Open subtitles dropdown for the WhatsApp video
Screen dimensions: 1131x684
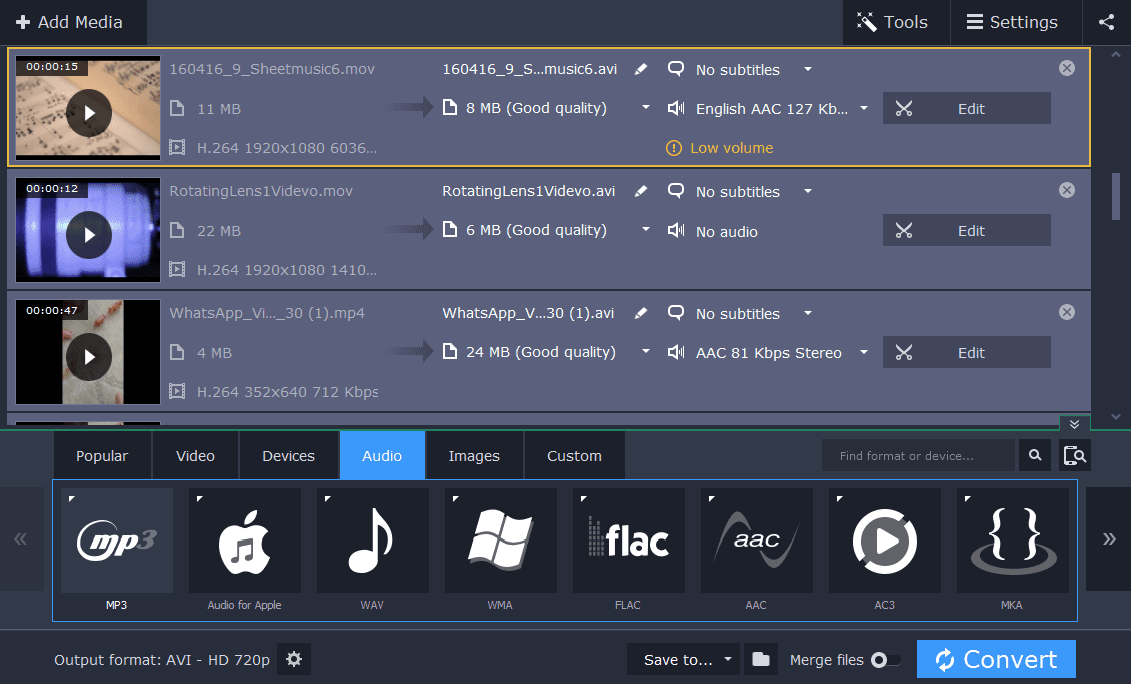(x=807, y=313)
